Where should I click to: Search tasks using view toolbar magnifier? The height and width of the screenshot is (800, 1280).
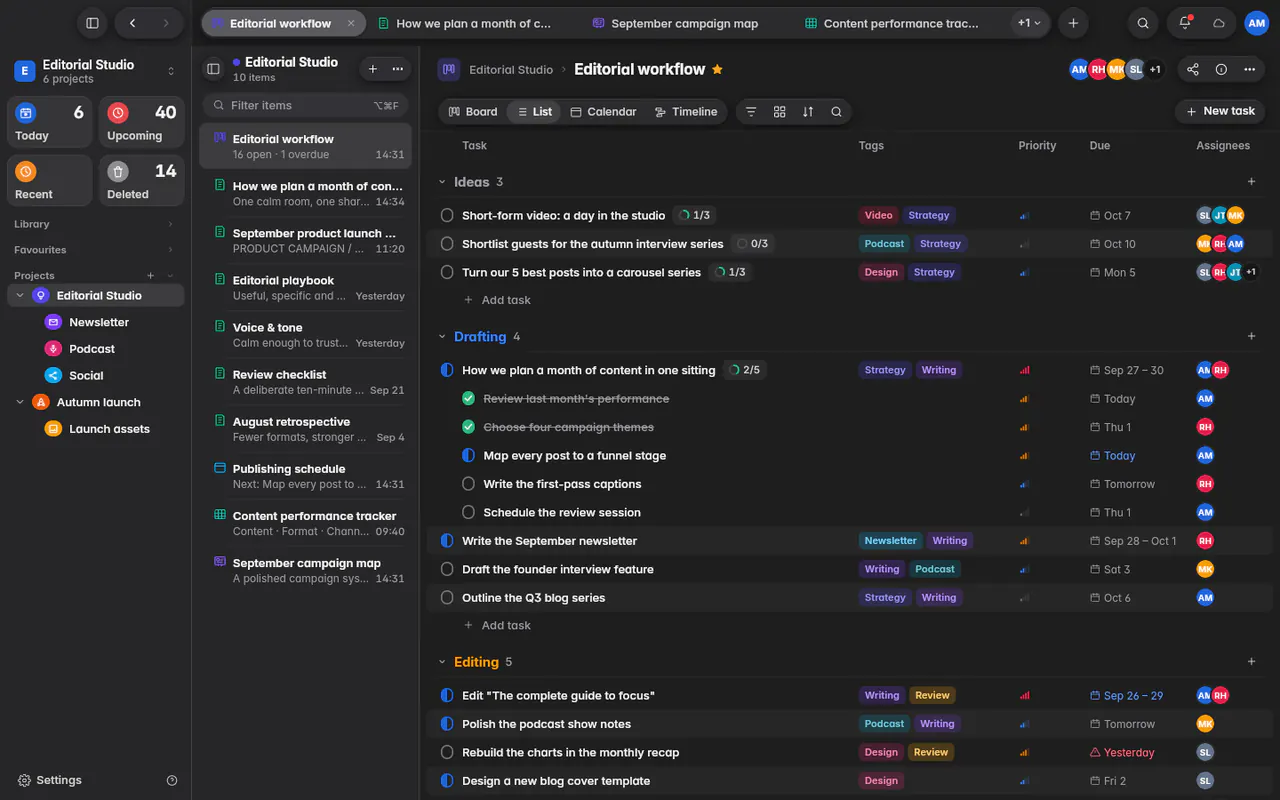[836, 112]
